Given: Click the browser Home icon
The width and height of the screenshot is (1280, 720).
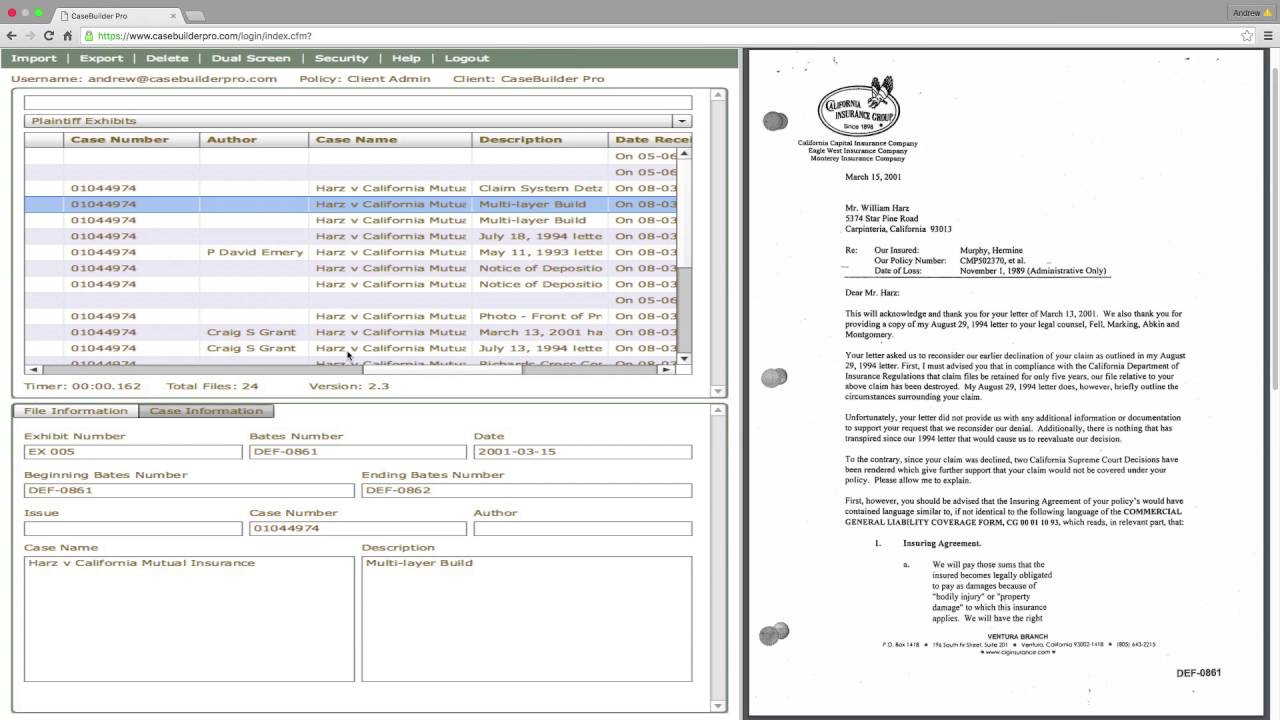Looking at the screenshot, I should point(67,35).
